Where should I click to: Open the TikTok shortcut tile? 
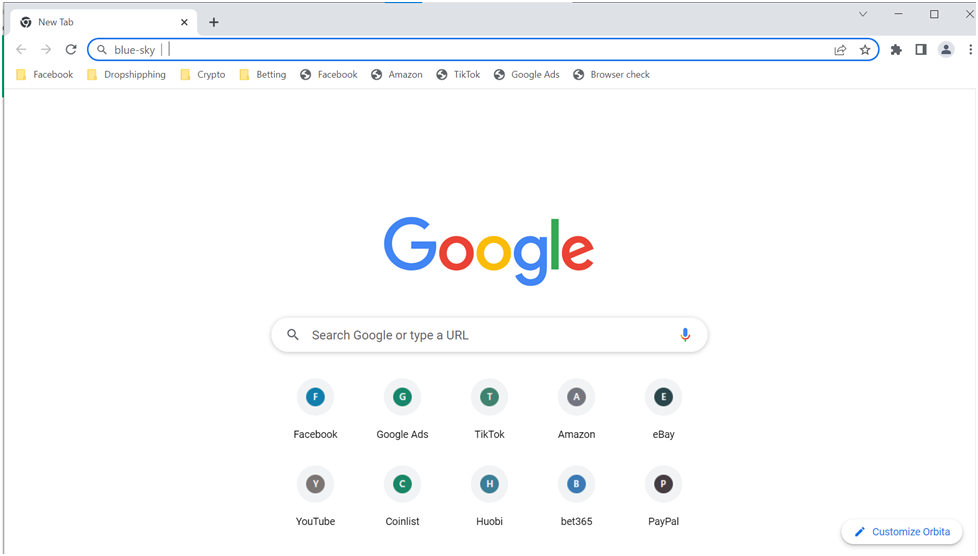pyautogui.click(x=490, y=409)
